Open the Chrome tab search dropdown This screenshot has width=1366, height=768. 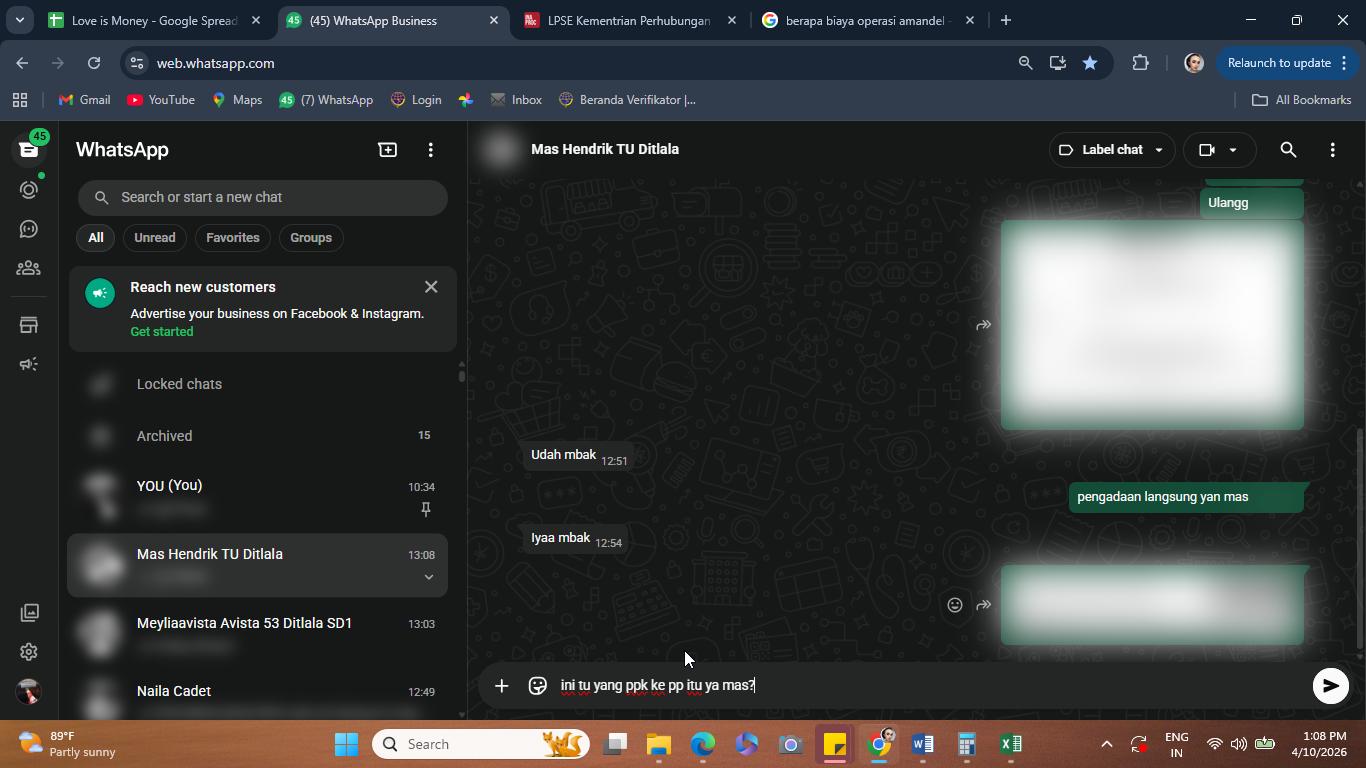(19, 20)
